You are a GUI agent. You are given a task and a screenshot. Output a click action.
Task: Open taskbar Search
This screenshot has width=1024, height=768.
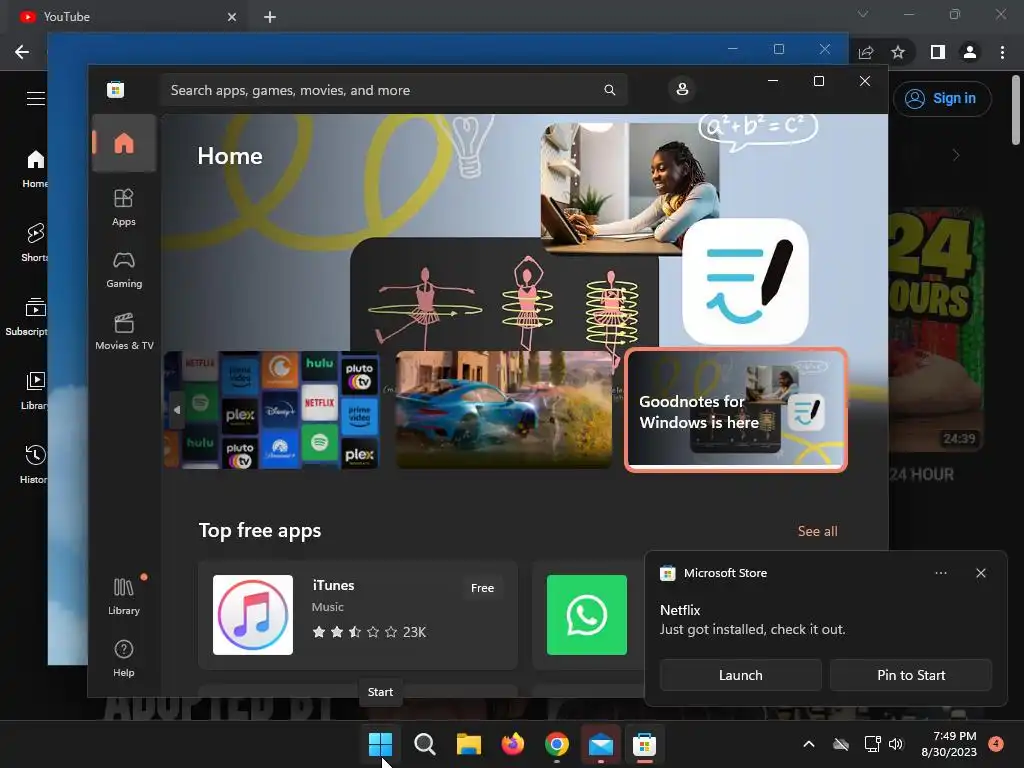424,744
